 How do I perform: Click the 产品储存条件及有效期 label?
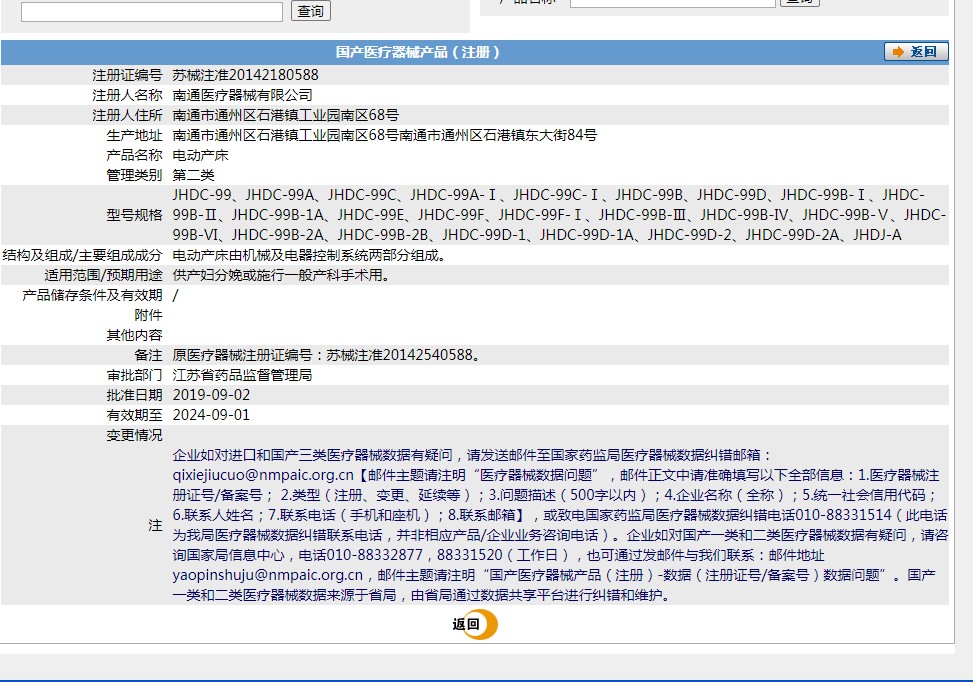click(92, 295)
